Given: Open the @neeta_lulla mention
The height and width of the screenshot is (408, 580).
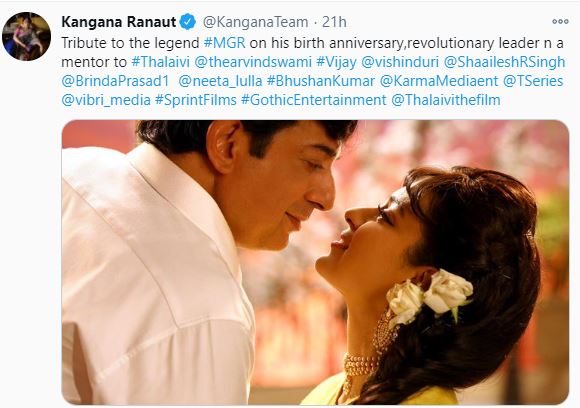Looking at the screenshot, I should click(220, 81).
